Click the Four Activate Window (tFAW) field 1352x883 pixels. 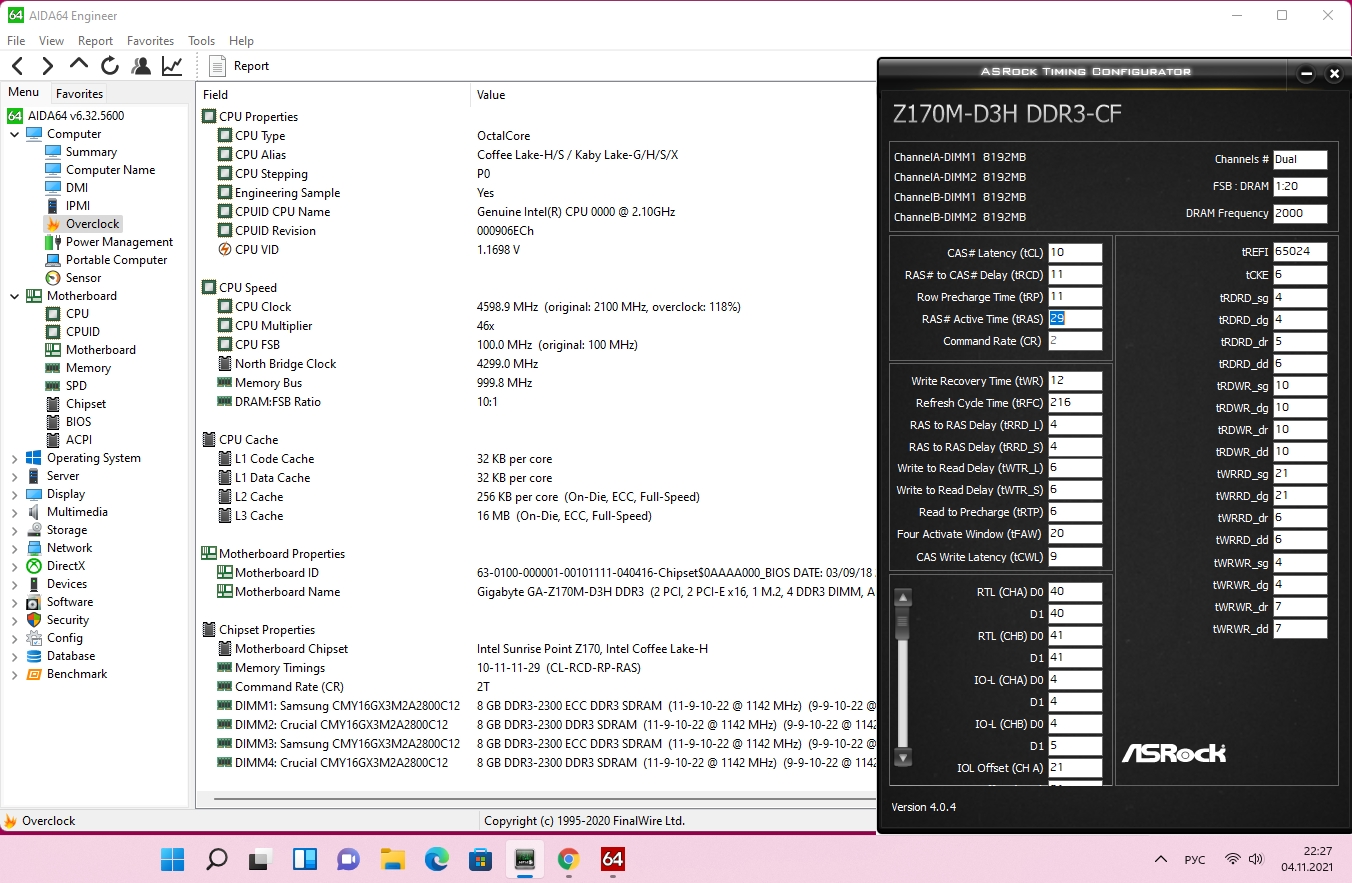(x=1075, y=534)
